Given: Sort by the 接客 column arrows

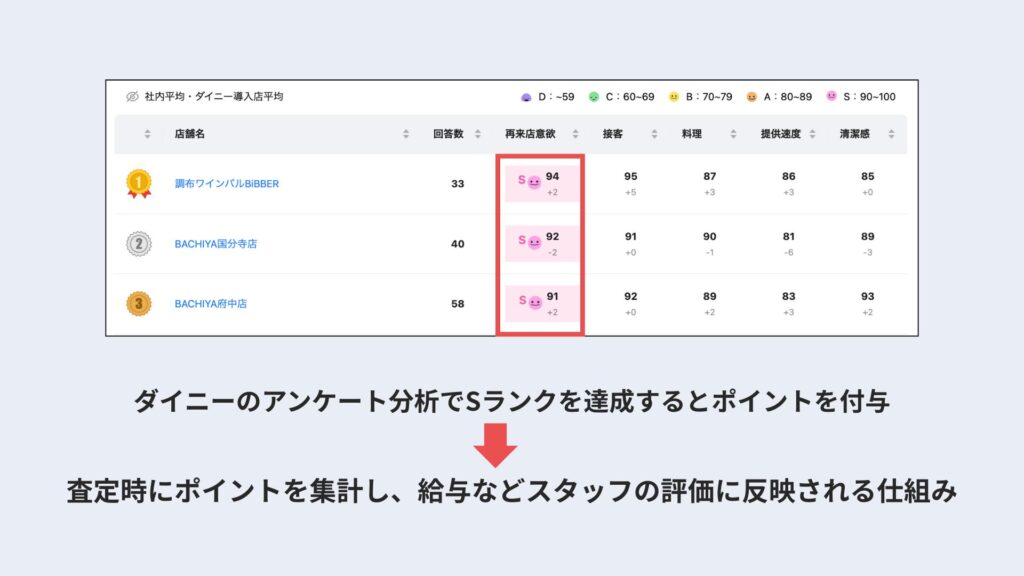Looking at the screenshot, I should pyautogui.click(x=653, y=134).
